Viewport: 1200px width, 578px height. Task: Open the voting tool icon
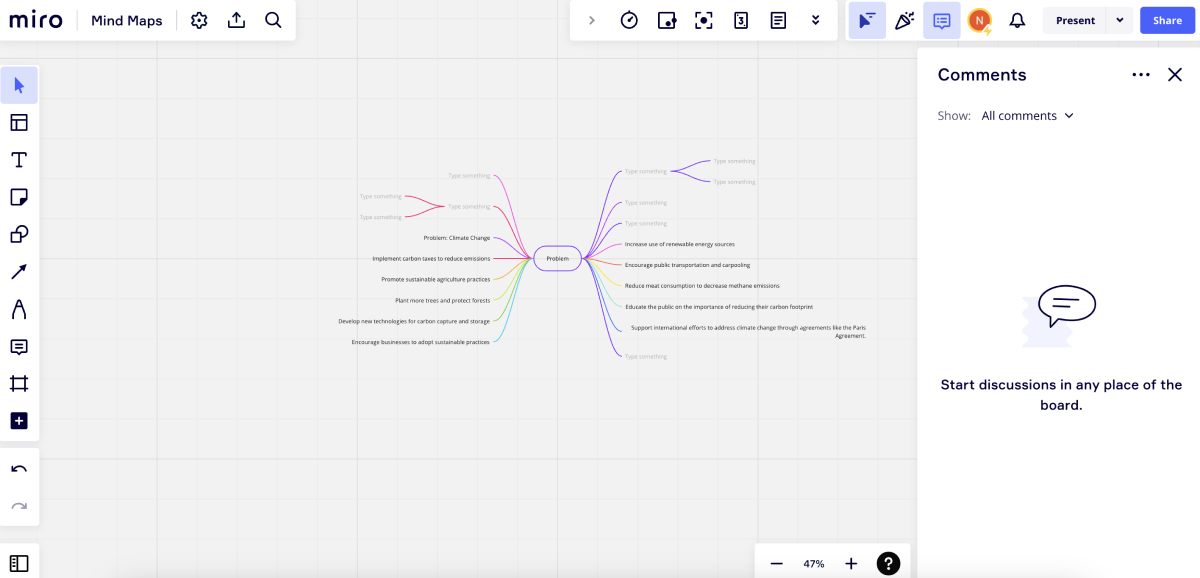pyautogui.click(x=667, y=20)
